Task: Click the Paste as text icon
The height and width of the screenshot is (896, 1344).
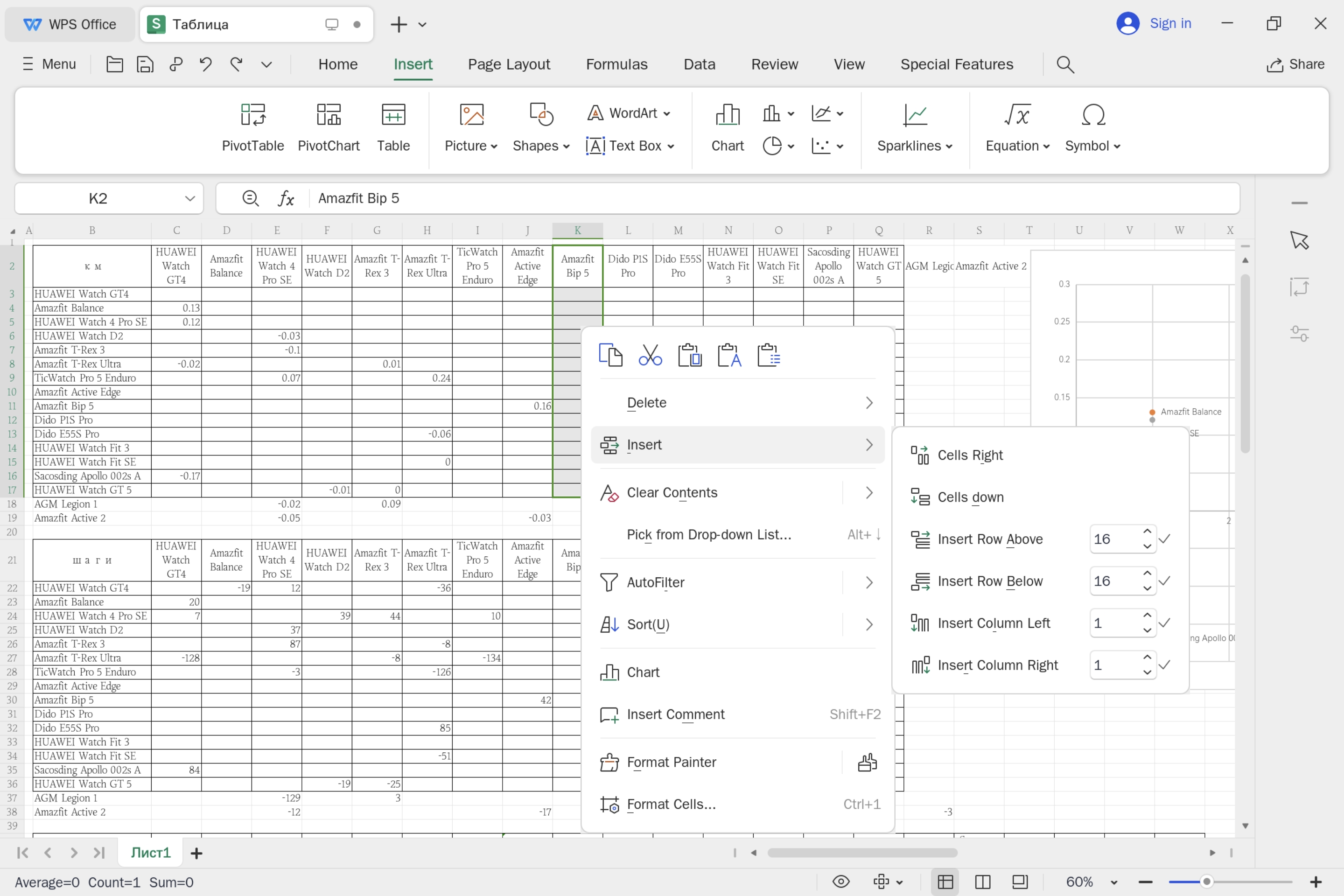Action: (729, 355)
